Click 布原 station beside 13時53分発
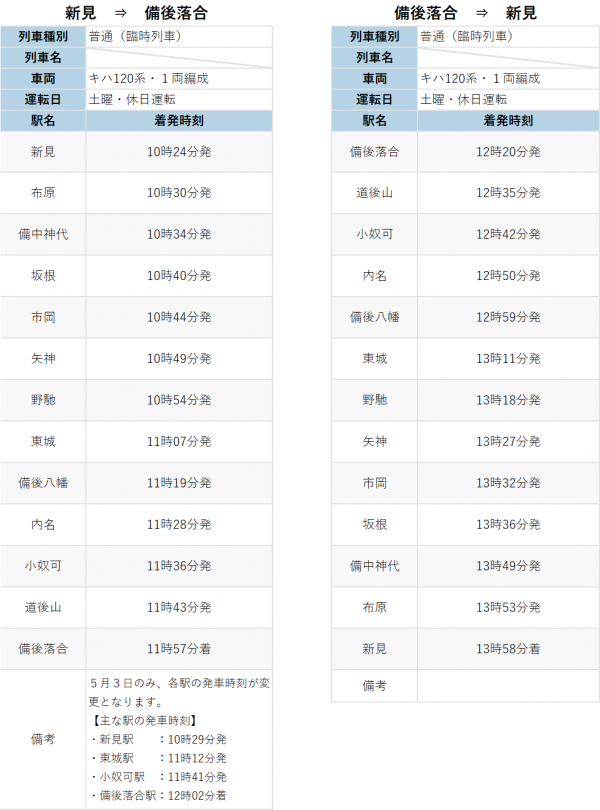This screenshot has width=600, height=810. (x=374, y=608)
